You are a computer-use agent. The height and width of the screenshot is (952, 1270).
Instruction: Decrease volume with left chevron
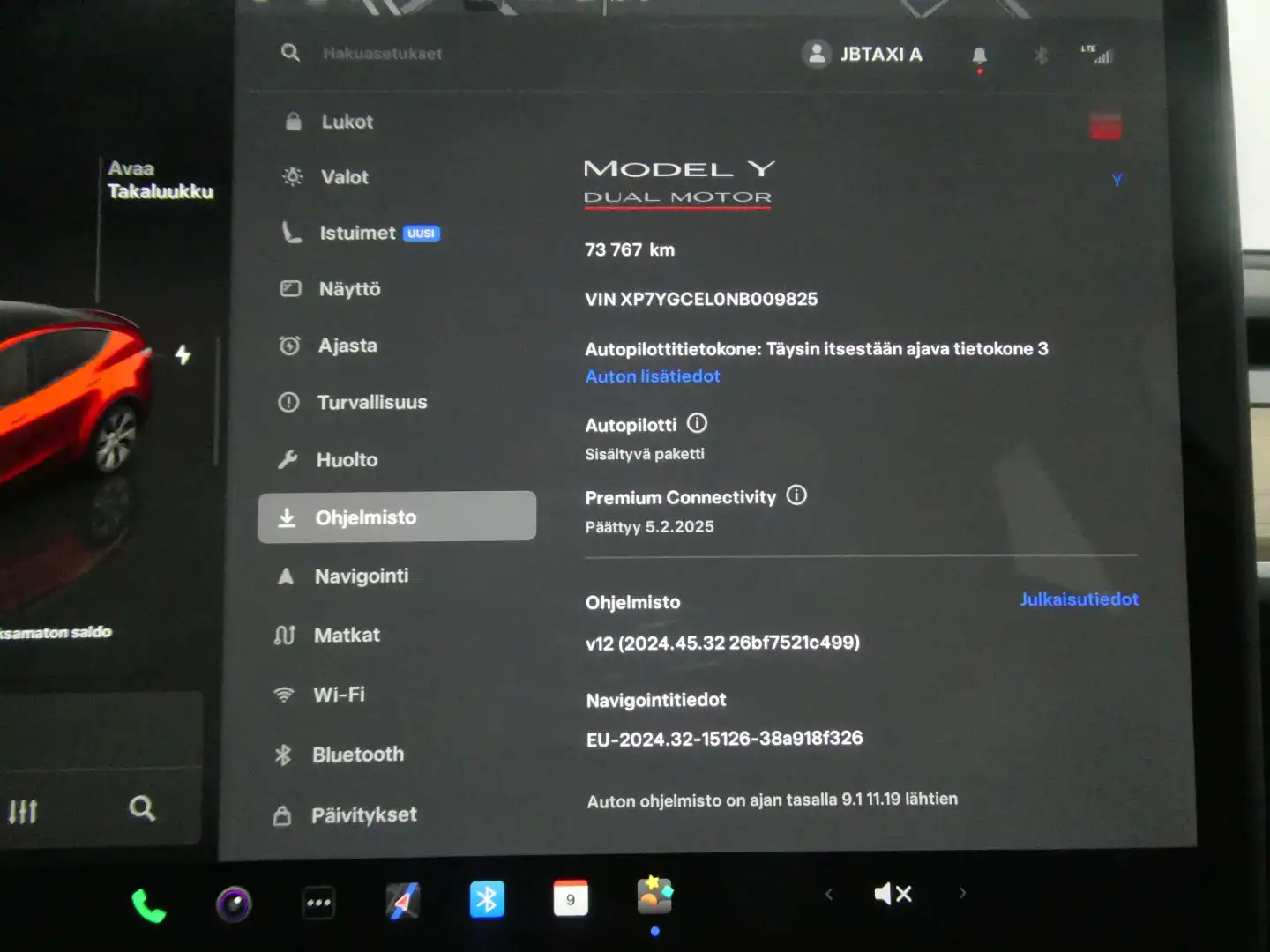pos(829,894)
